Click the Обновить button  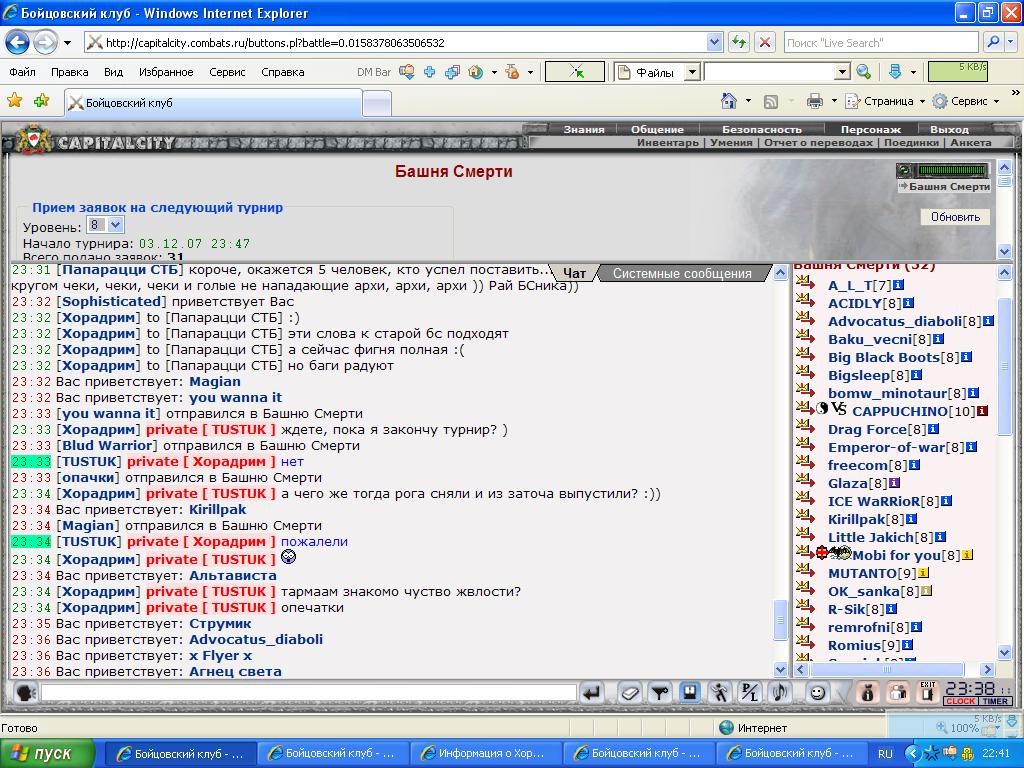click(955, 217)
